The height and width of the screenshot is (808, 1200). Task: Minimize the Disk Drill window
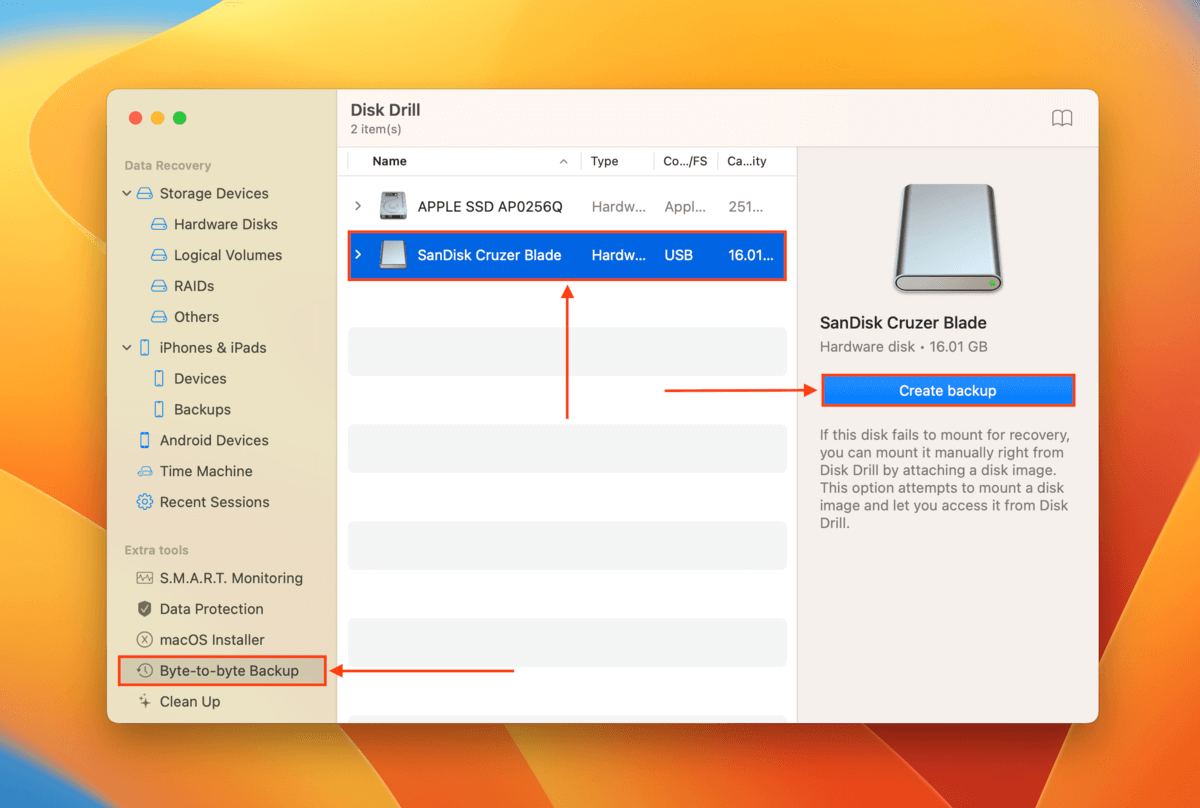click(x=157, y=118)
